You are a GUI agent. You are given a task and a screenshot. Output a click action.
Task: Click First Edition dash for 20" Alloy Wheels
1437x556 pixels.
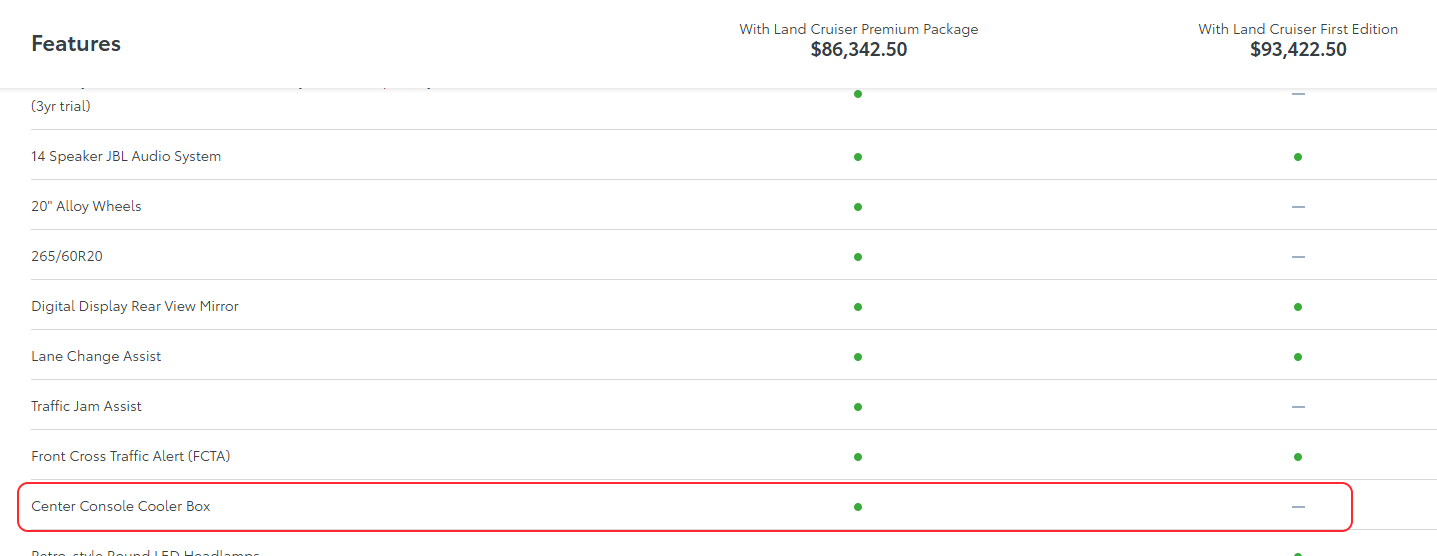[x=1298, y=207]
